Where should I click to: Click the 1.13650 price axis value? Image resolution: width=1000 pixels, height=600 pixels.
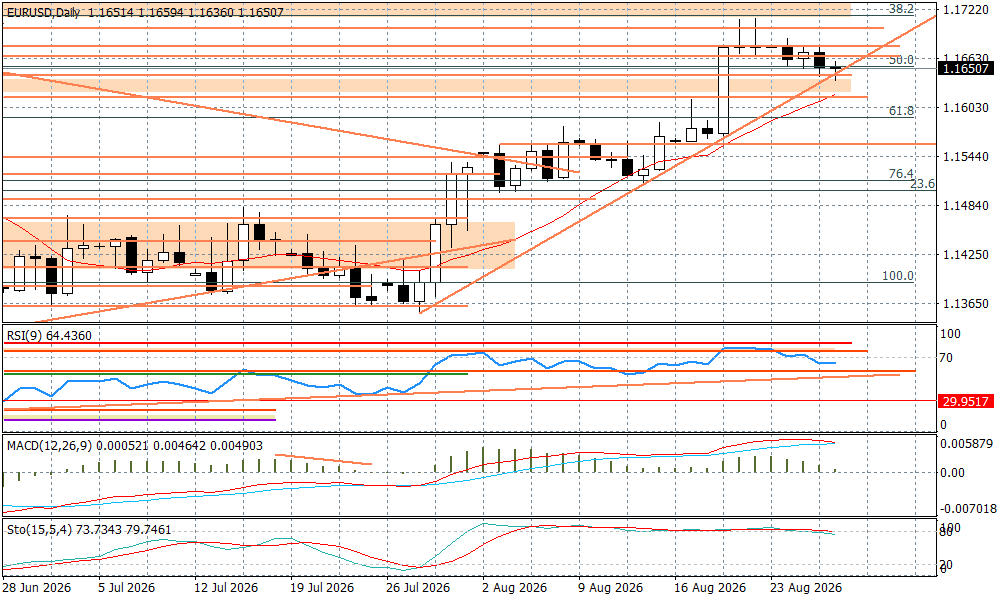point(966,304)
